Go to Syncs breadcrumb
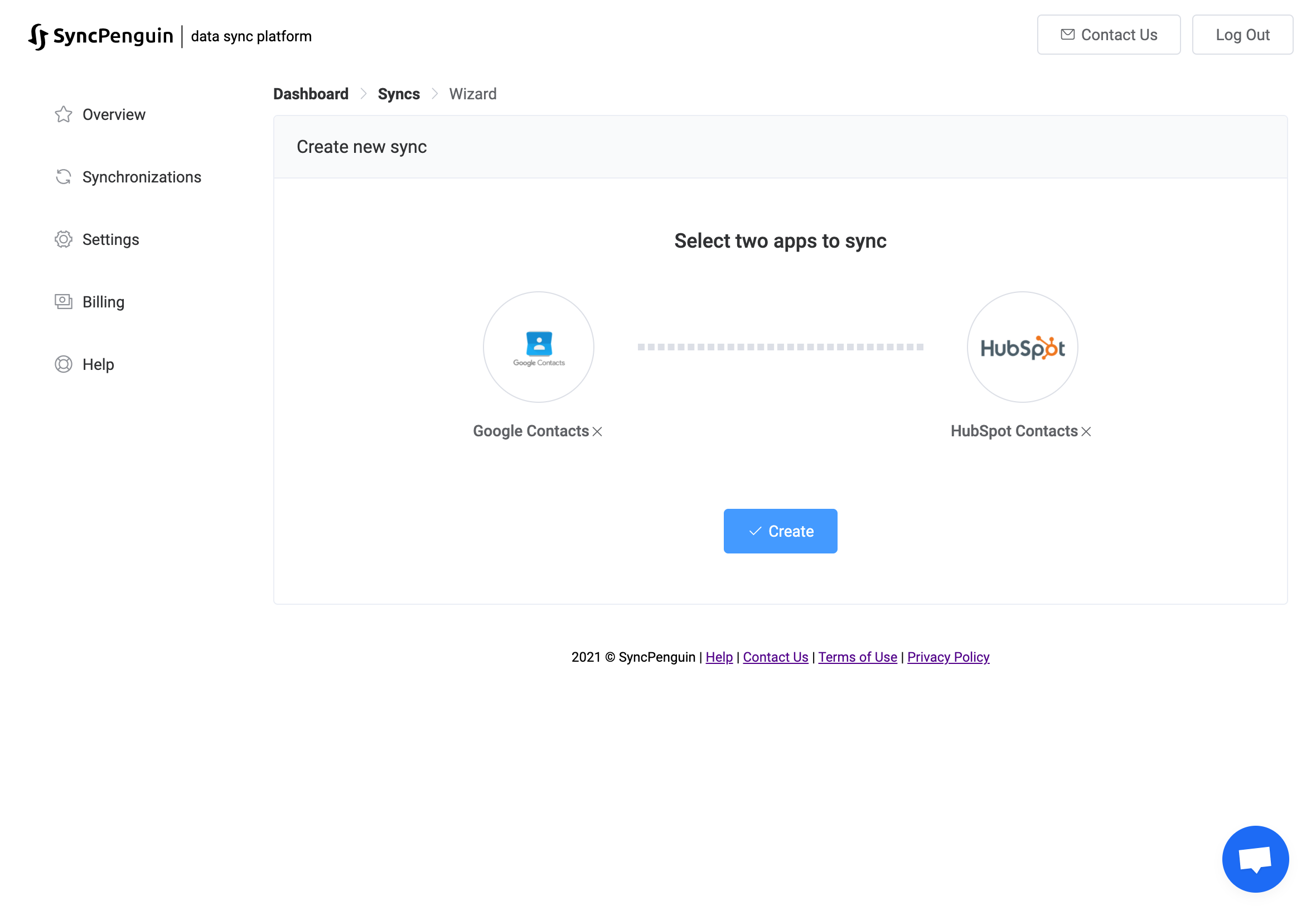Viewport: 1316px width, 915px height. point(398,94)
